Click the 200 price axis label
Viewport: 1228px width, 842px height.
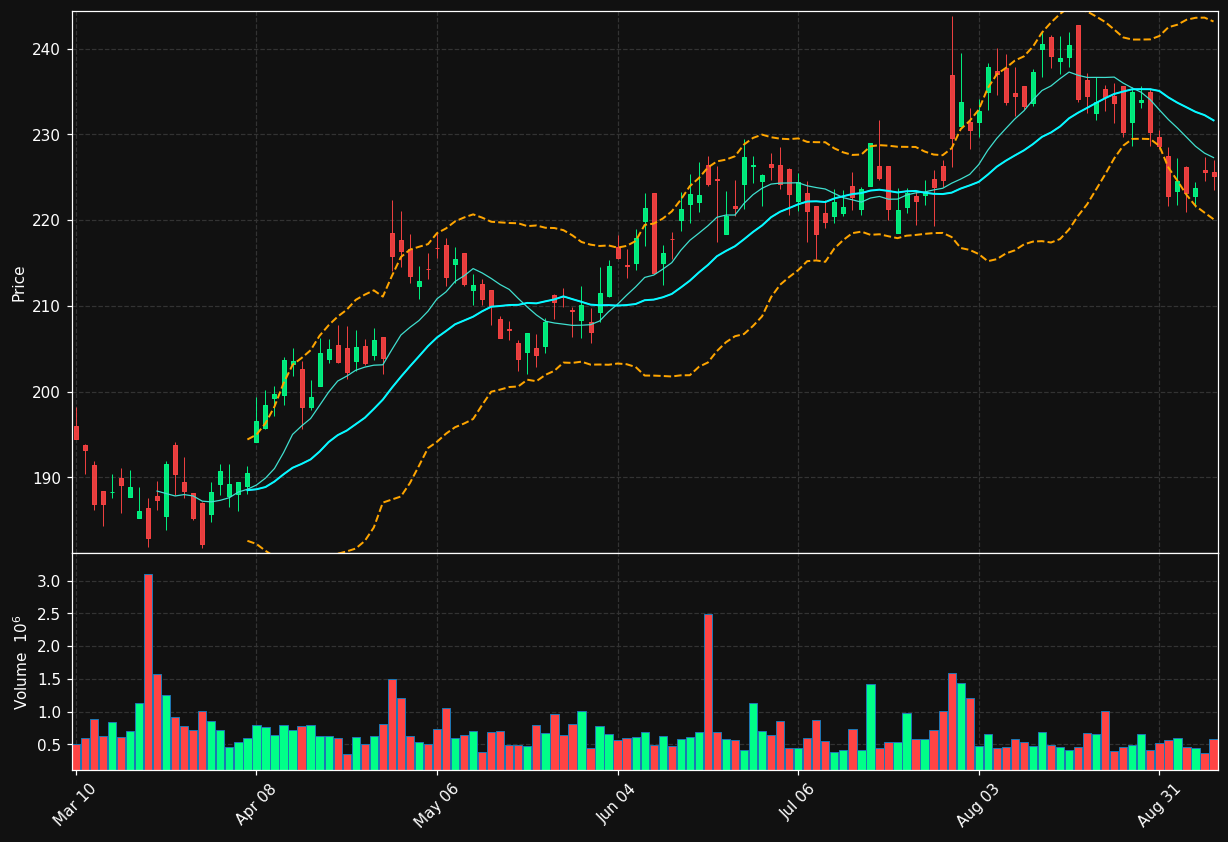point(48,392)
